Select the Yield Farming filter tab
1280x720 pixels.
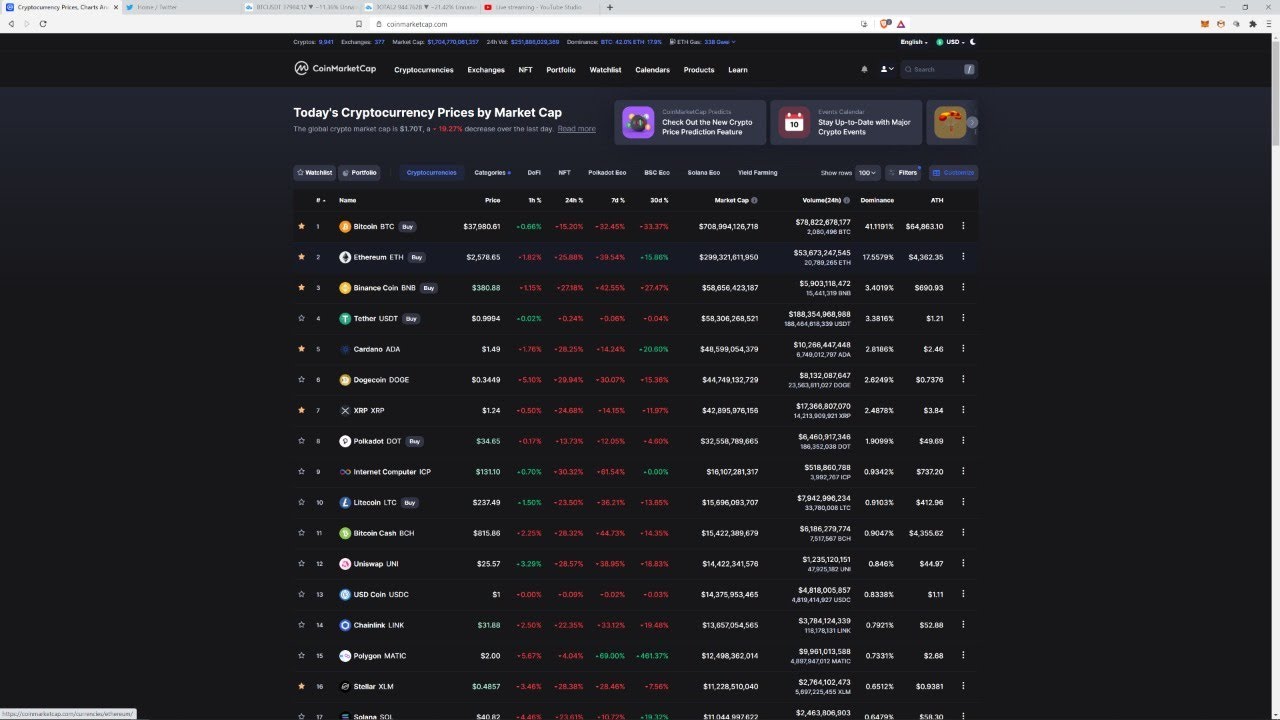point(757,173)
